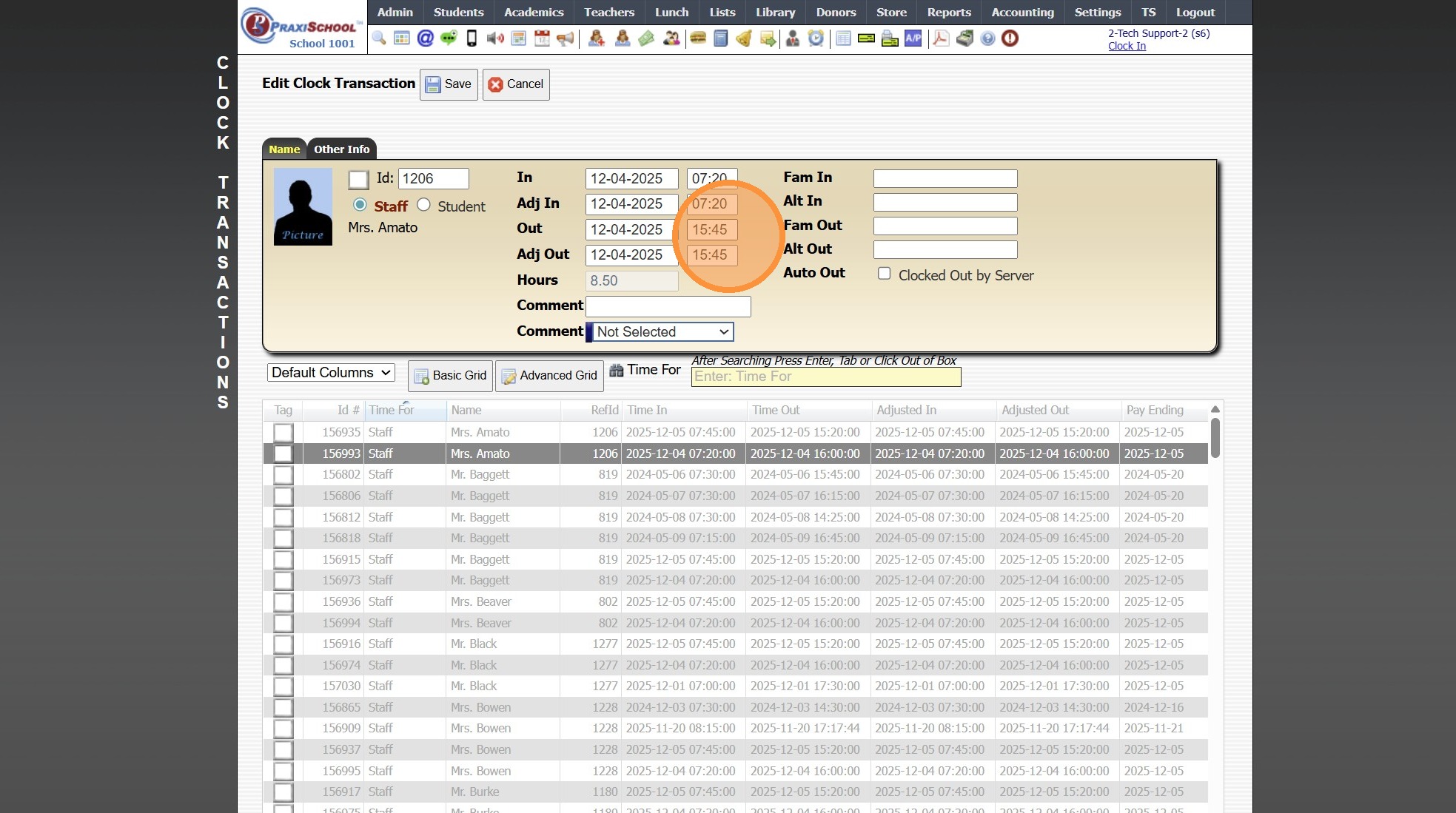Select the Student radio button
This screenshot has height=813, width=1456.
[423, 205]
